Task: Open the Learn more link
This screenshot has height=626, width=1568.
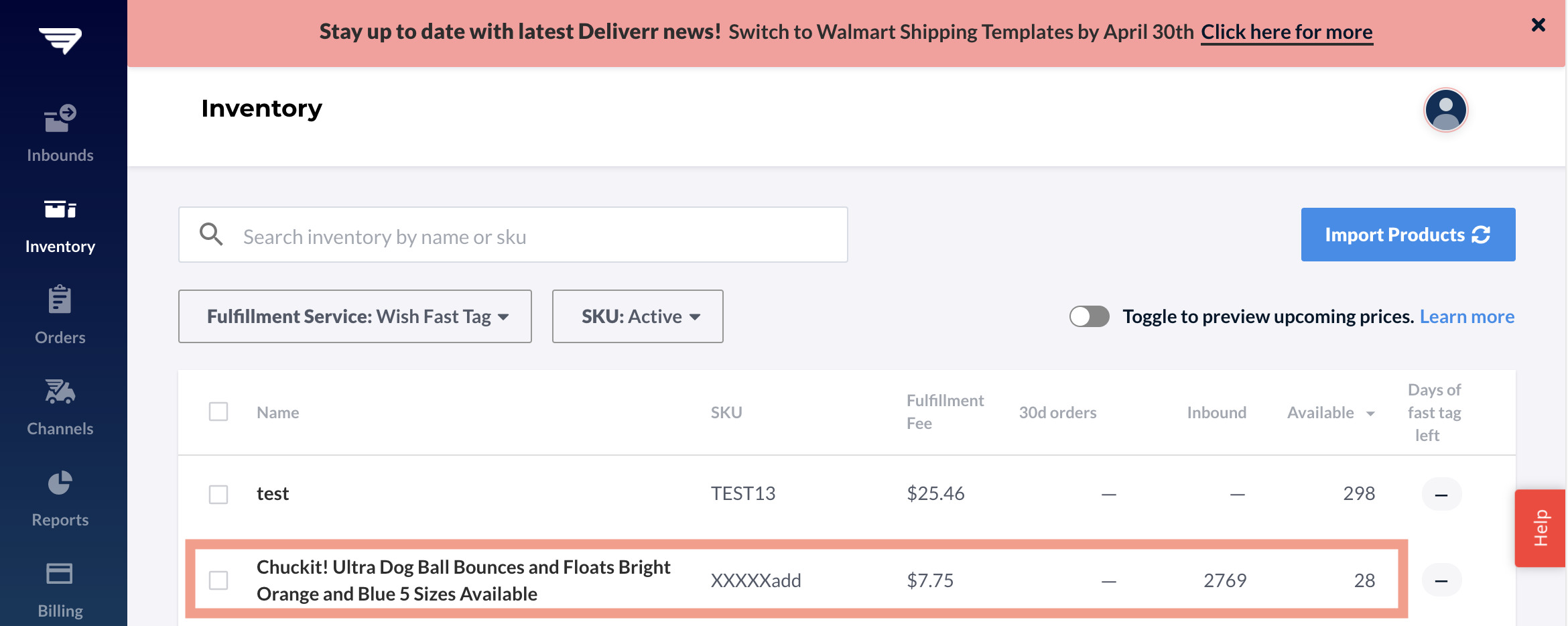Action: pyautogui.click(x=1467, y=316)
